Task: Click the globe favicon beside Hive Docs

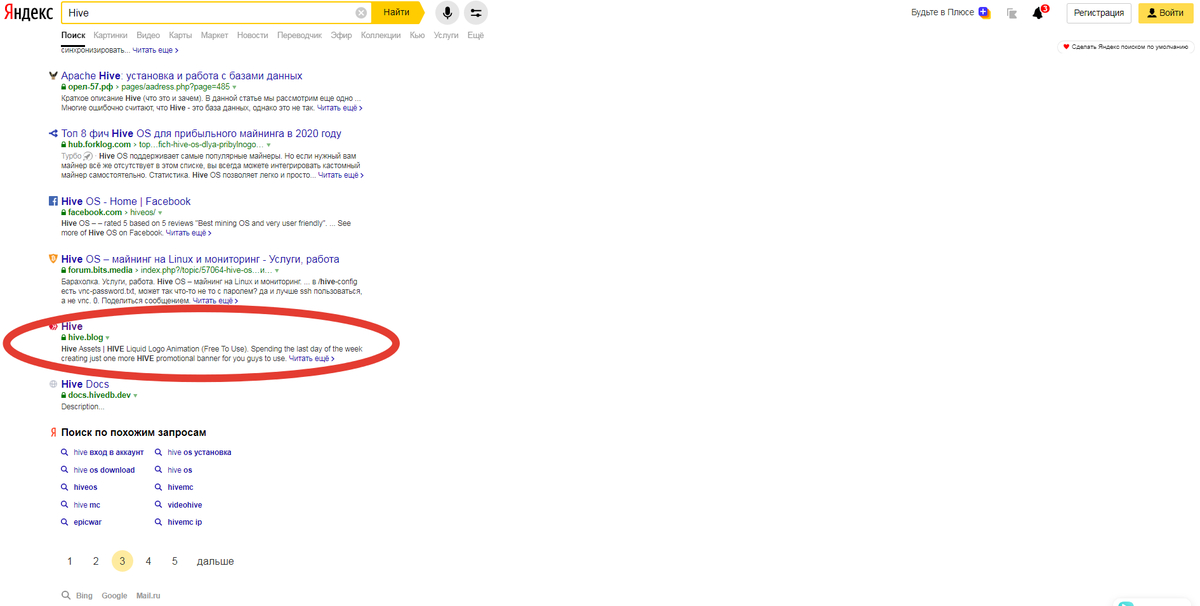Action: (x=53, y=384)
